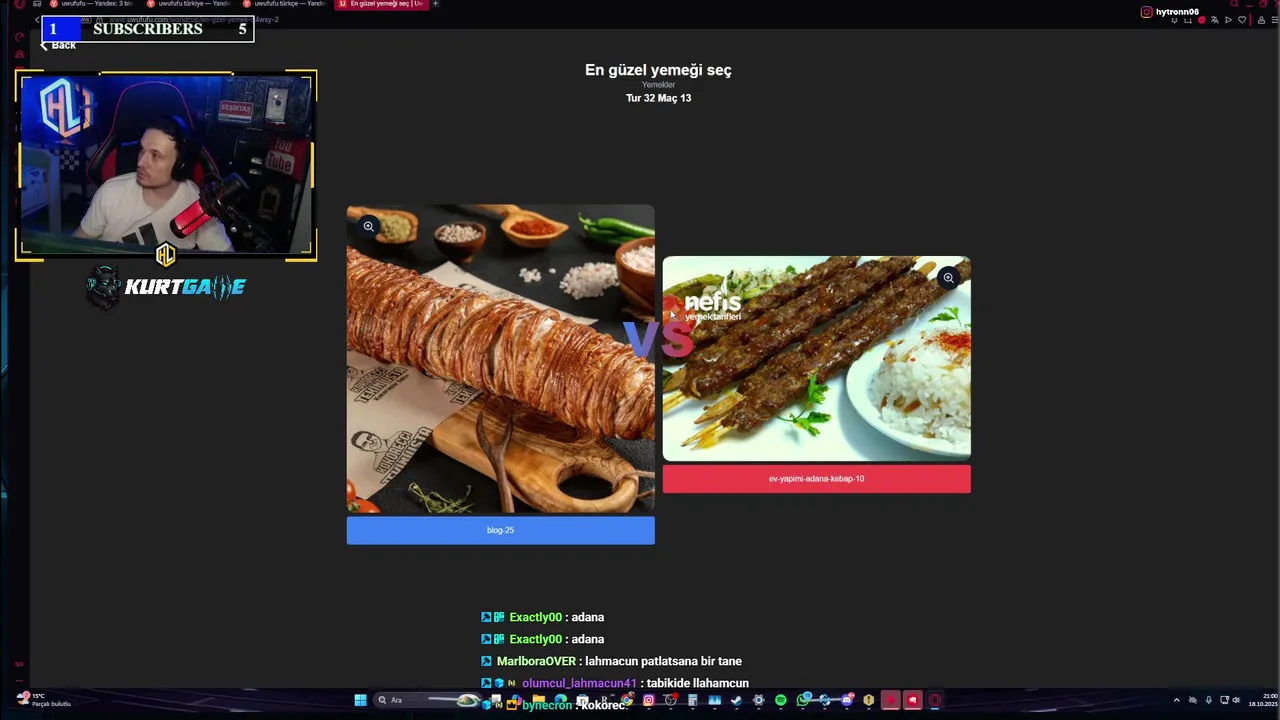Open Windows Start menu

pos(360,700)
